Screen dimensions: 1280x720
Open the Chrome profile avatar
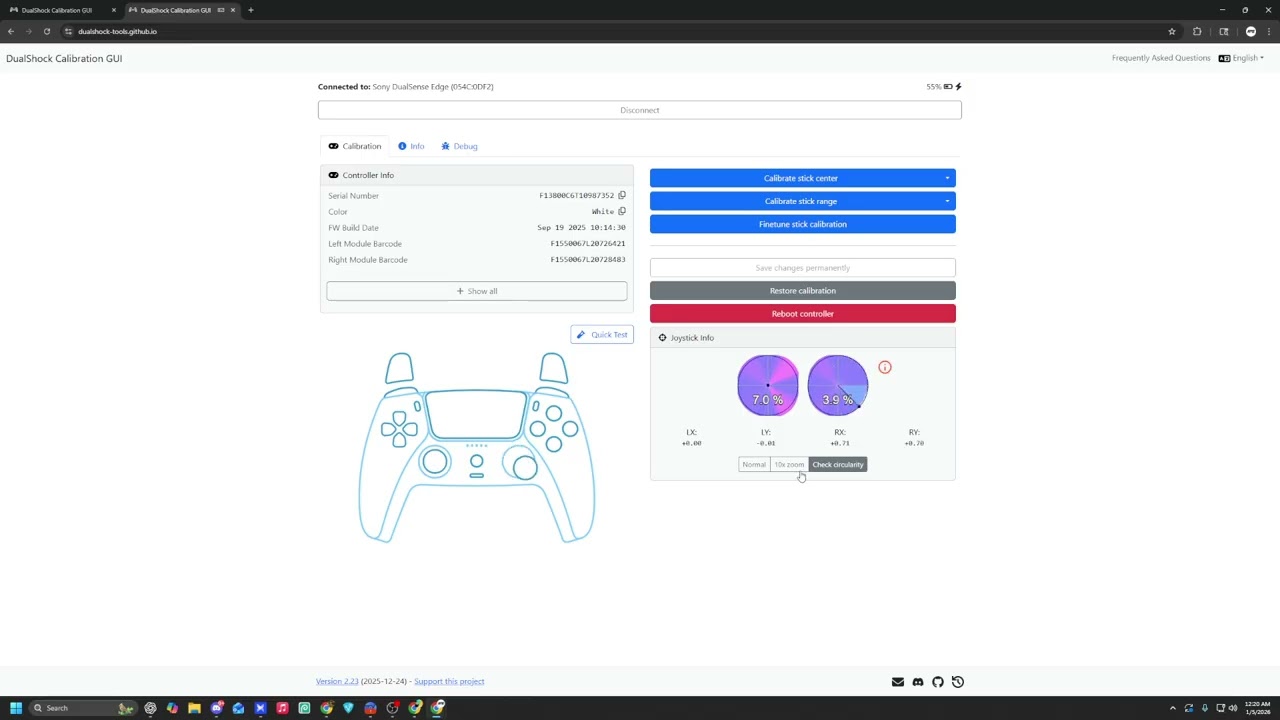click(x=1250, y=31)
